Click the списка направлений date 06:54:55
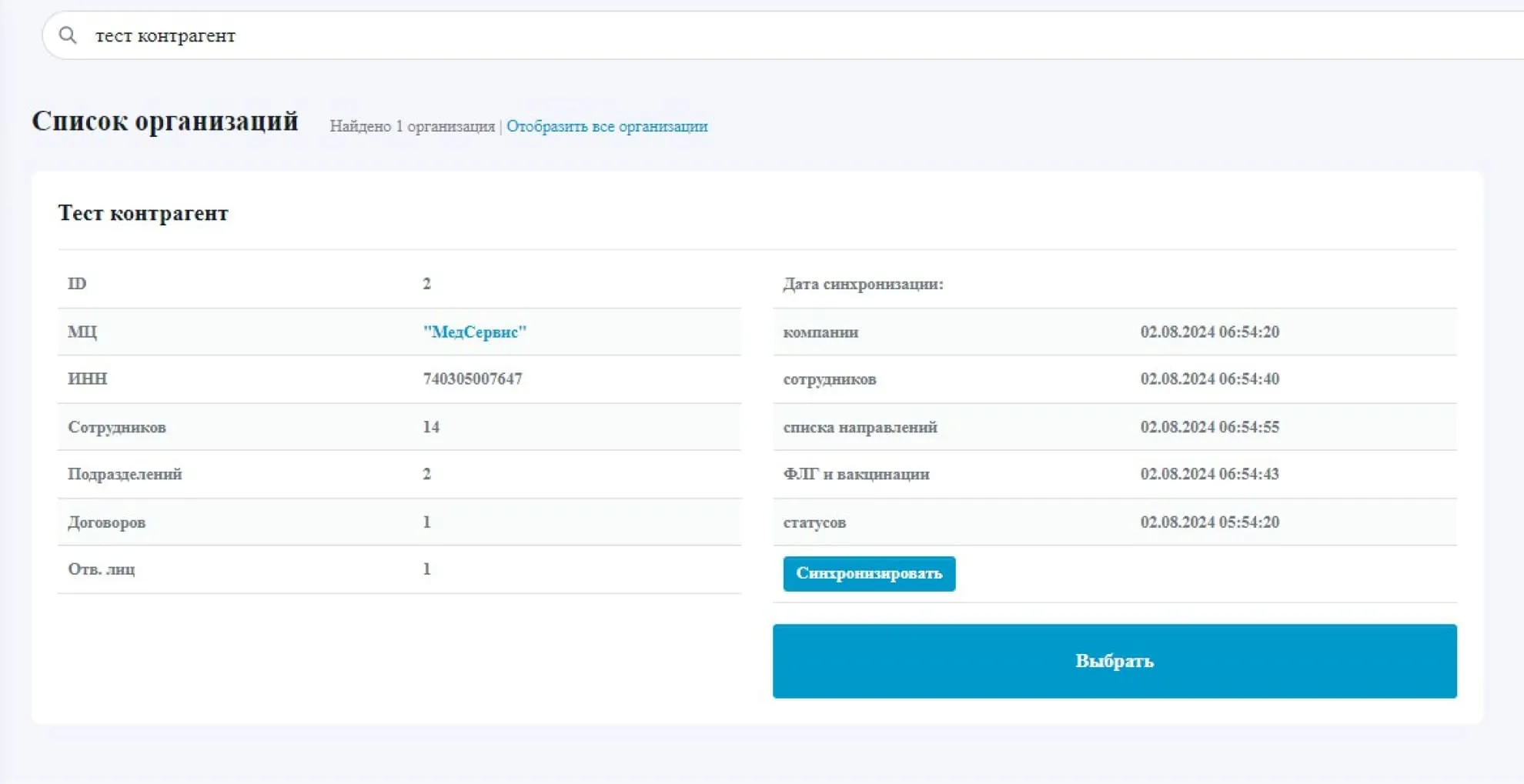This screenshot has height=784, width=1524. pos(1210,427)
